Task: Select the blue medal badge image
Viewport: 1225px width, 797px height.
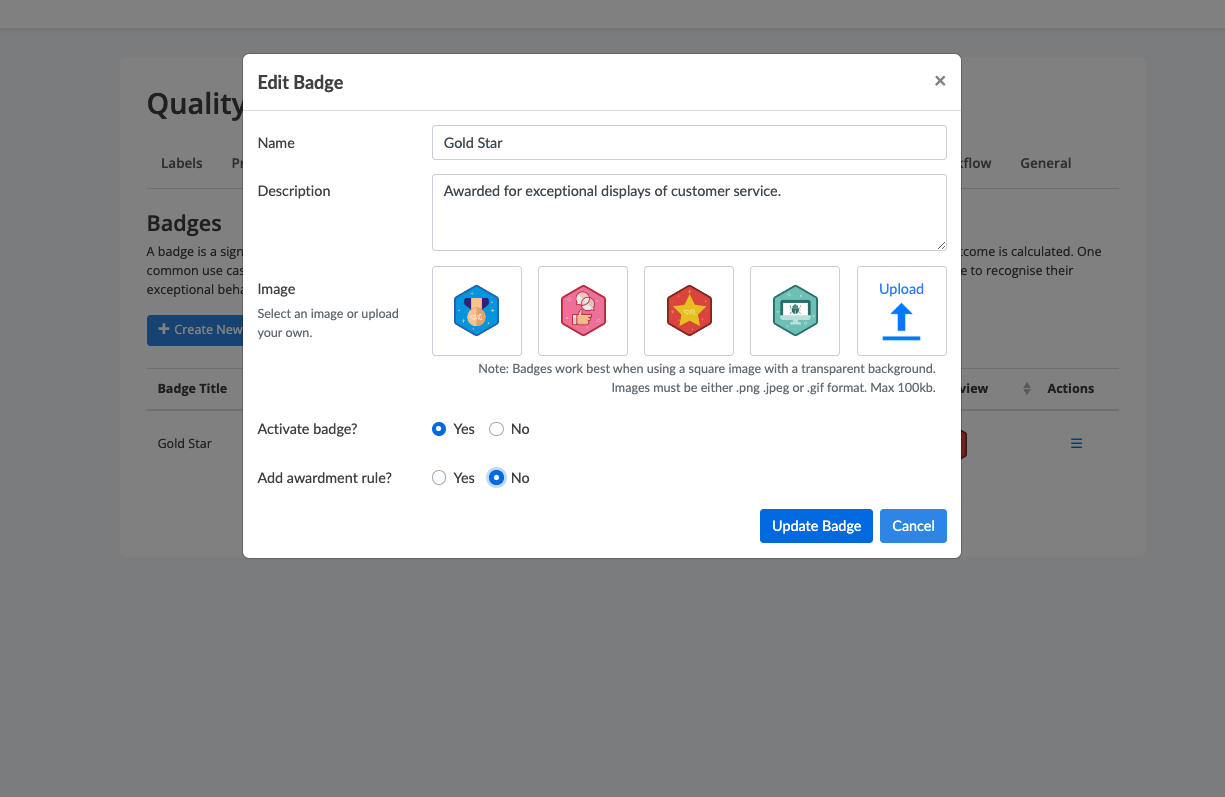Action: 476,311
